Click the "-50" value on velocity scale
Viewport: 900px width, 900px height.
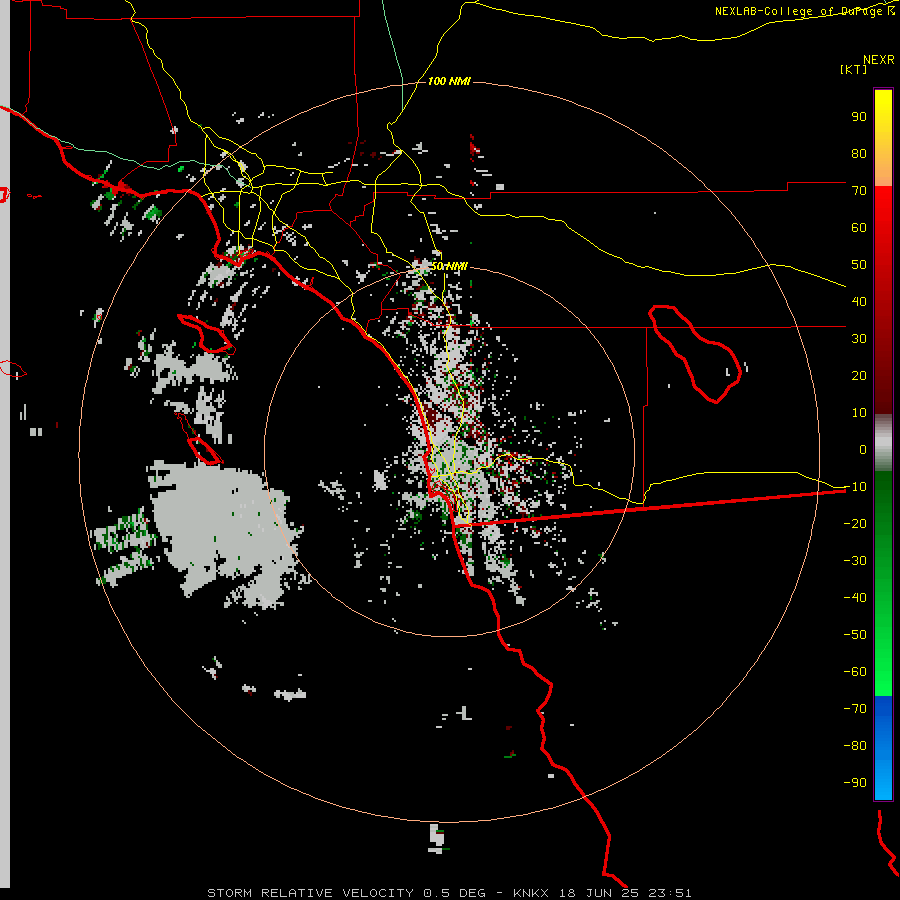[855, 635]
